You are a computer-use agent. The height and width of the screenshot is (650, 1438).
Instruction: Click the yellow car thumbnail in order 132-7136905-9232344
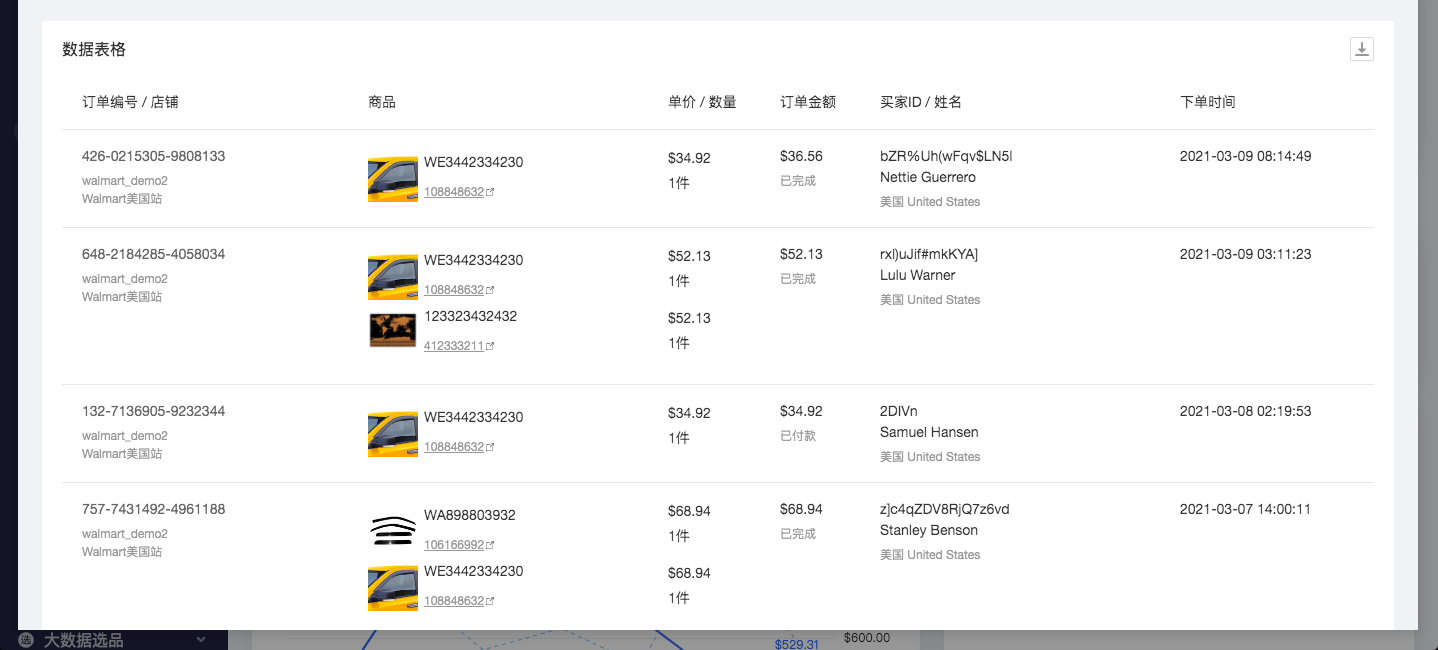[x=393, y=434]
